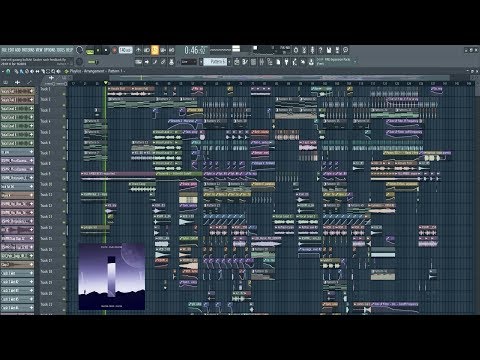Open the OPTIONS menu
The height and width of the screenshot is (360, 480).
[49, 50]
